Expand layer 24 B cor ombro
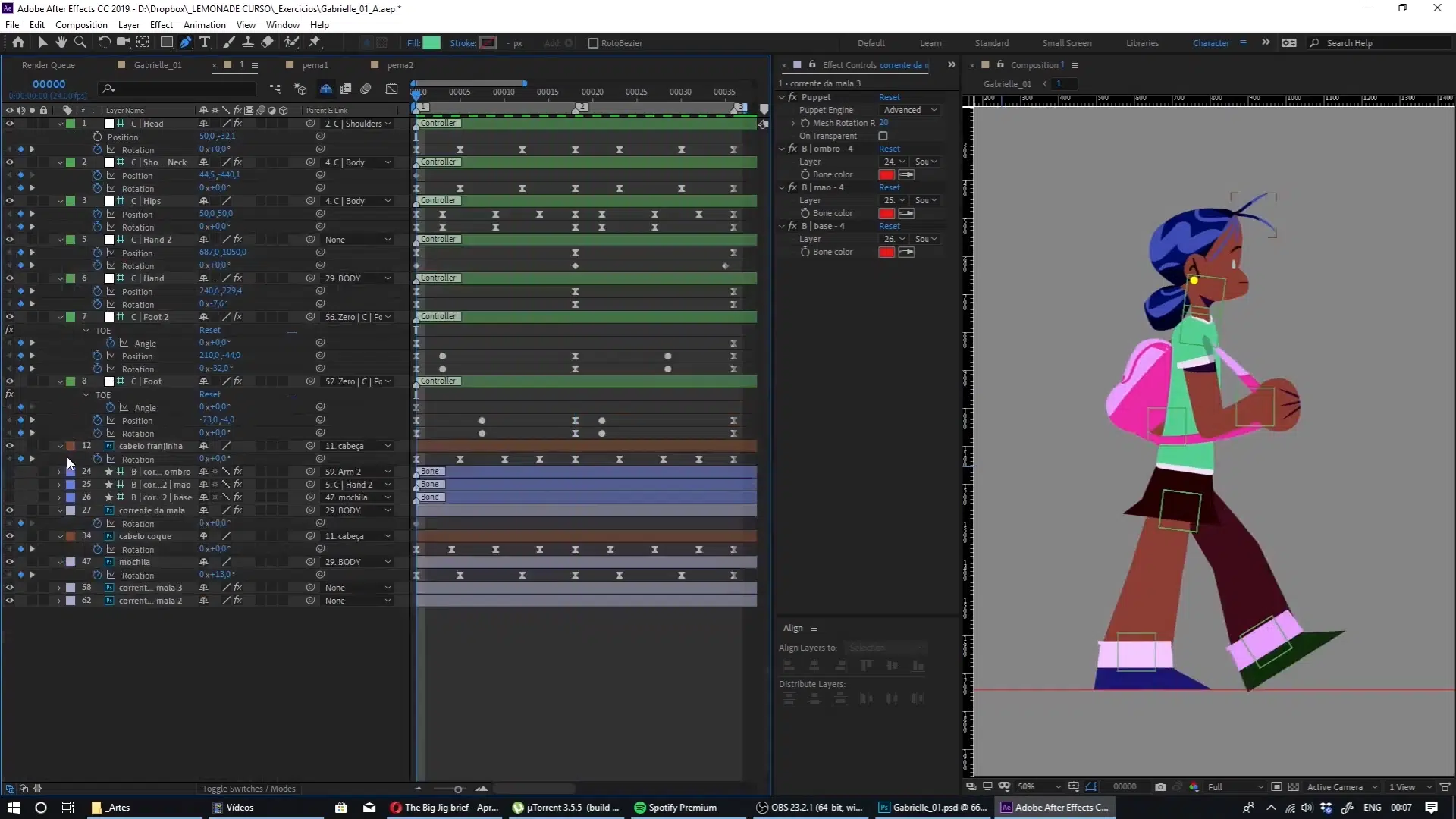 pos(59,472)
